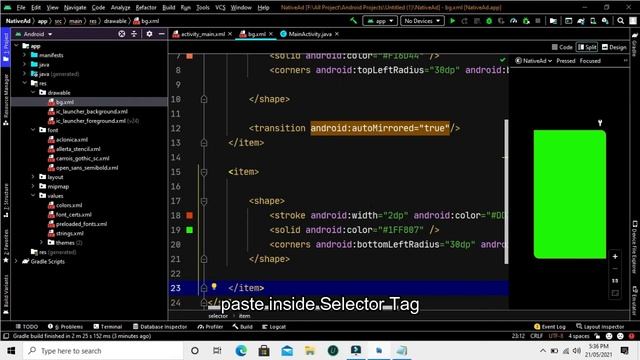Collapse the values folder

tap(33, 196)
